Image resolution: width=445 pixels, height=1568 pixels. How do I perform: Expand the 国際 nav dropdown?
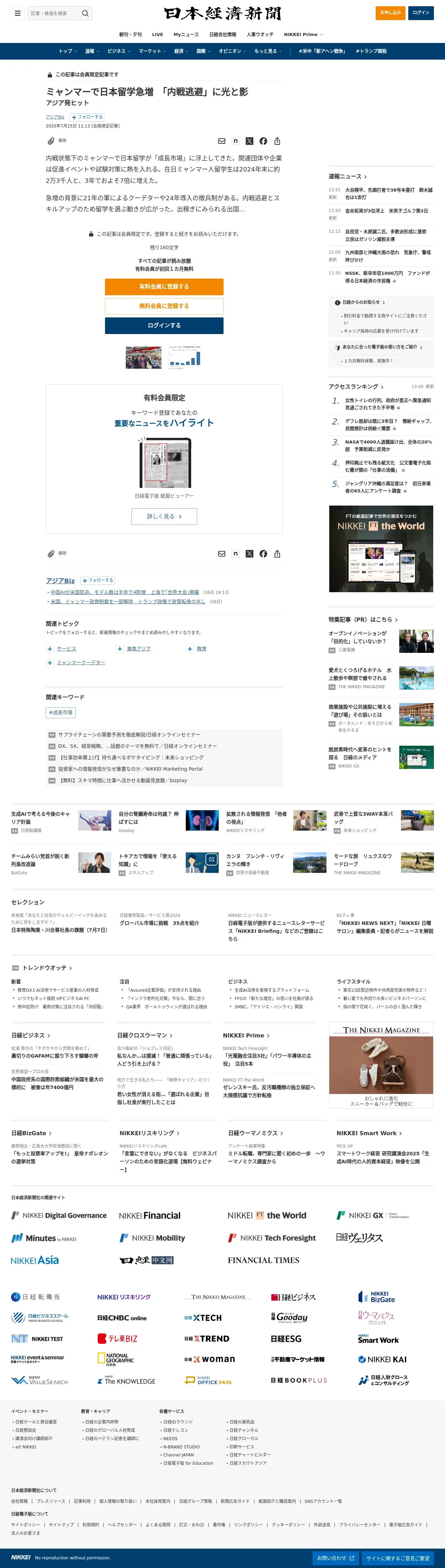[x=203, y=51]
